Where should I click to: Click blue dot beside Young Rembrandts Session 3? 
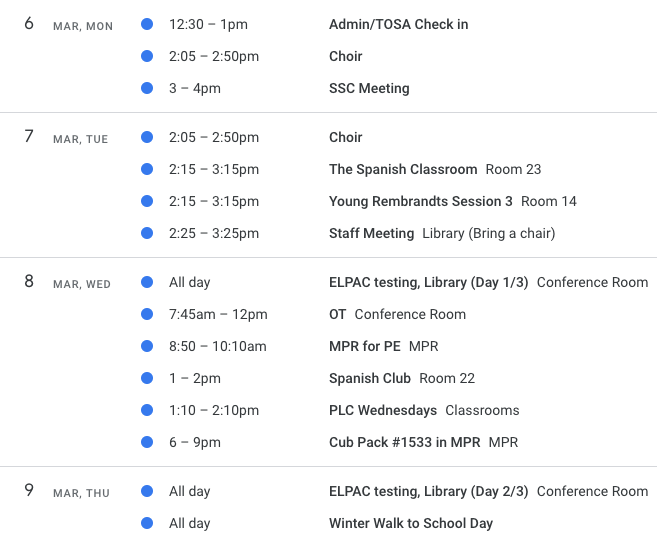coord(147,201)
